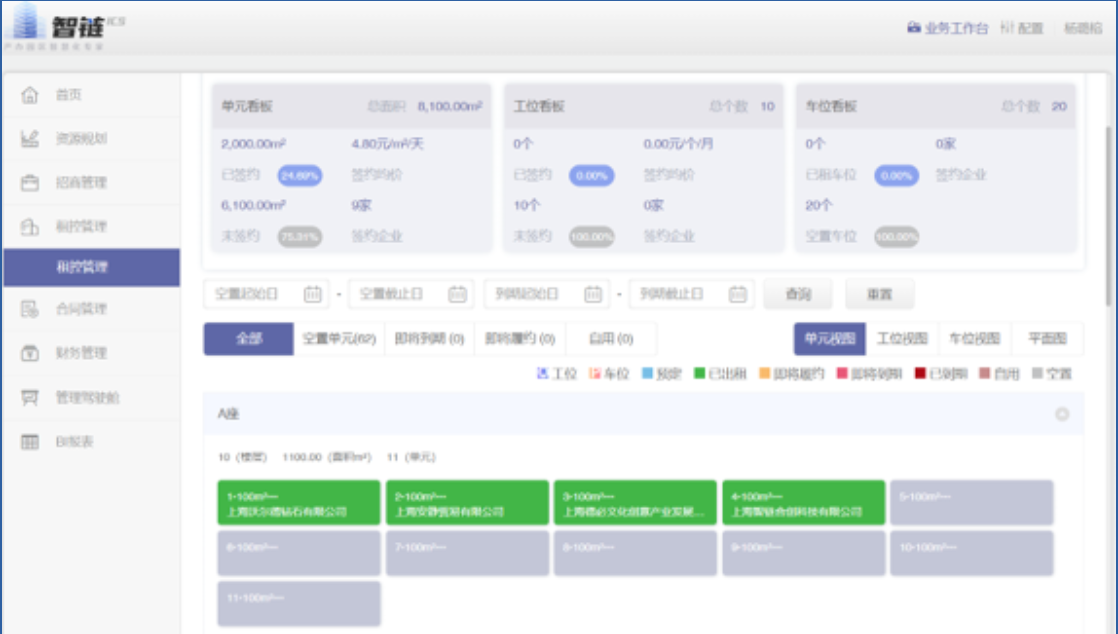Open leased unit card 1-100m²
The height and width of the screenshot is (634, 1118).
299,503
